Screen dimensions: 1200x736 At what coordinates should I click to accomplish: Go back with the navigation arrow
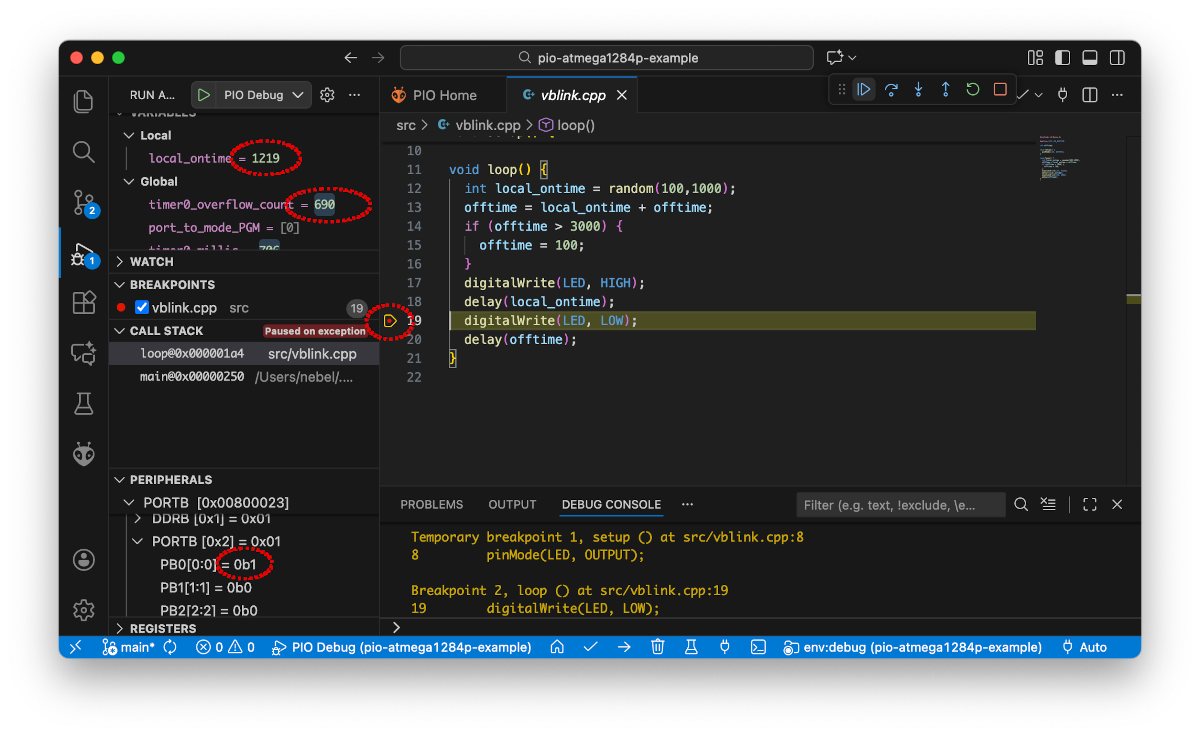coord(350,58)
